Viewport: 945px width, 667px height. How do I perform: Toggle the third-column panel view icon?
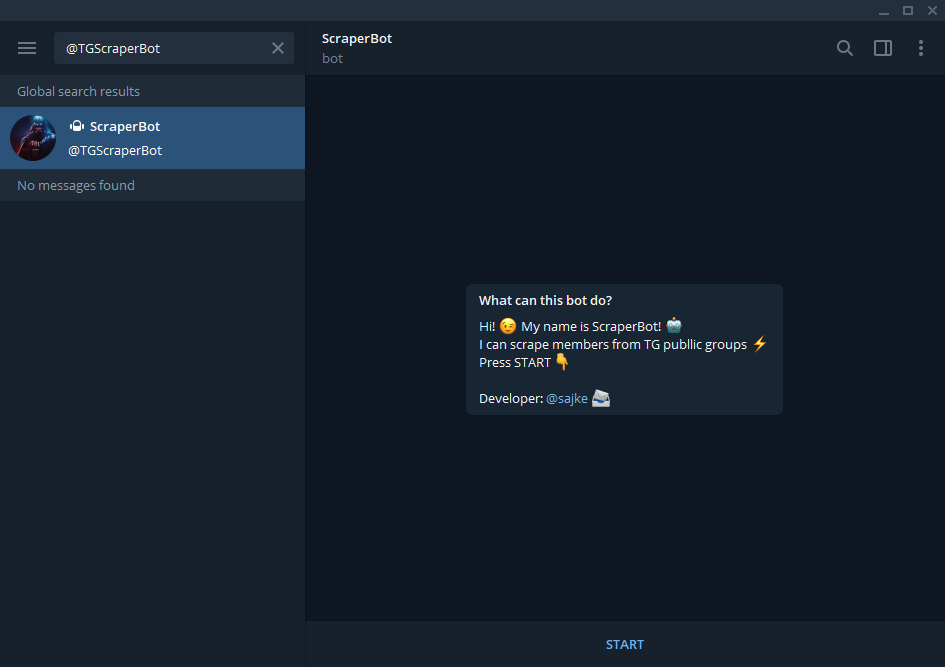tap(882, 47)
